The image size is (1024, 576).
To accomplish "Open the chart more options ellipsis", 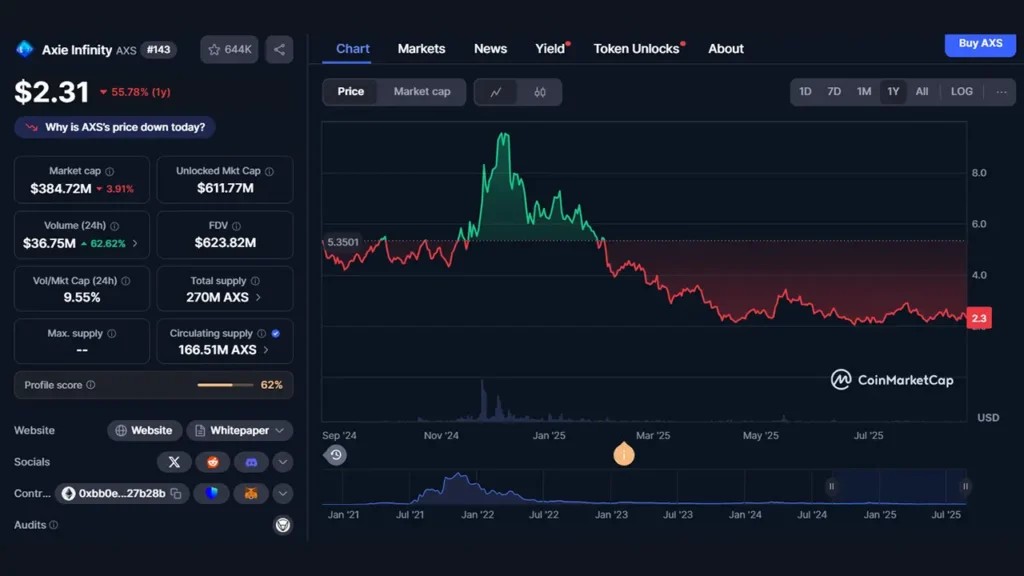I will (1001, 92).
